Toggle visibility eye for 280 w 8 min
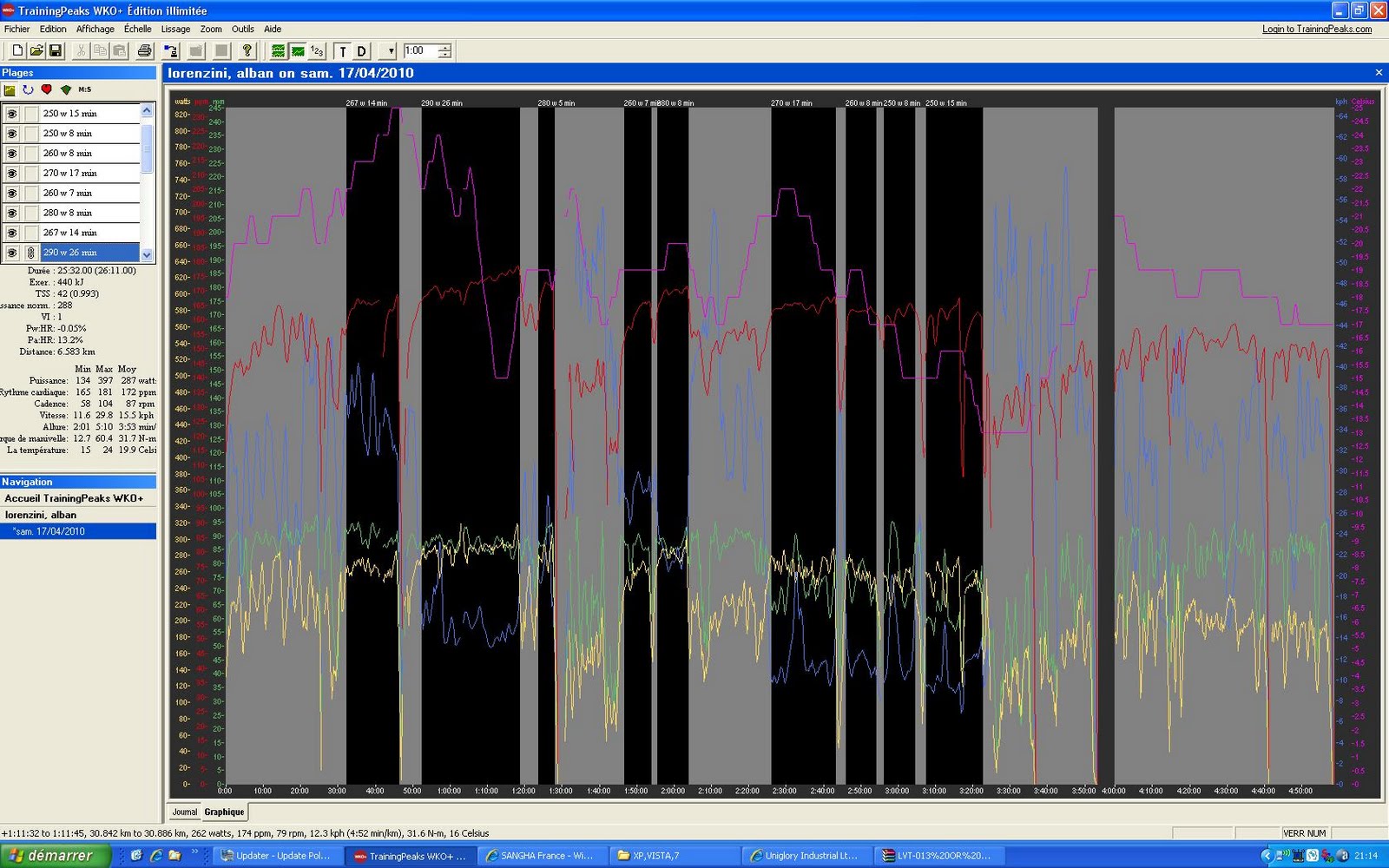 click(11, 214)
